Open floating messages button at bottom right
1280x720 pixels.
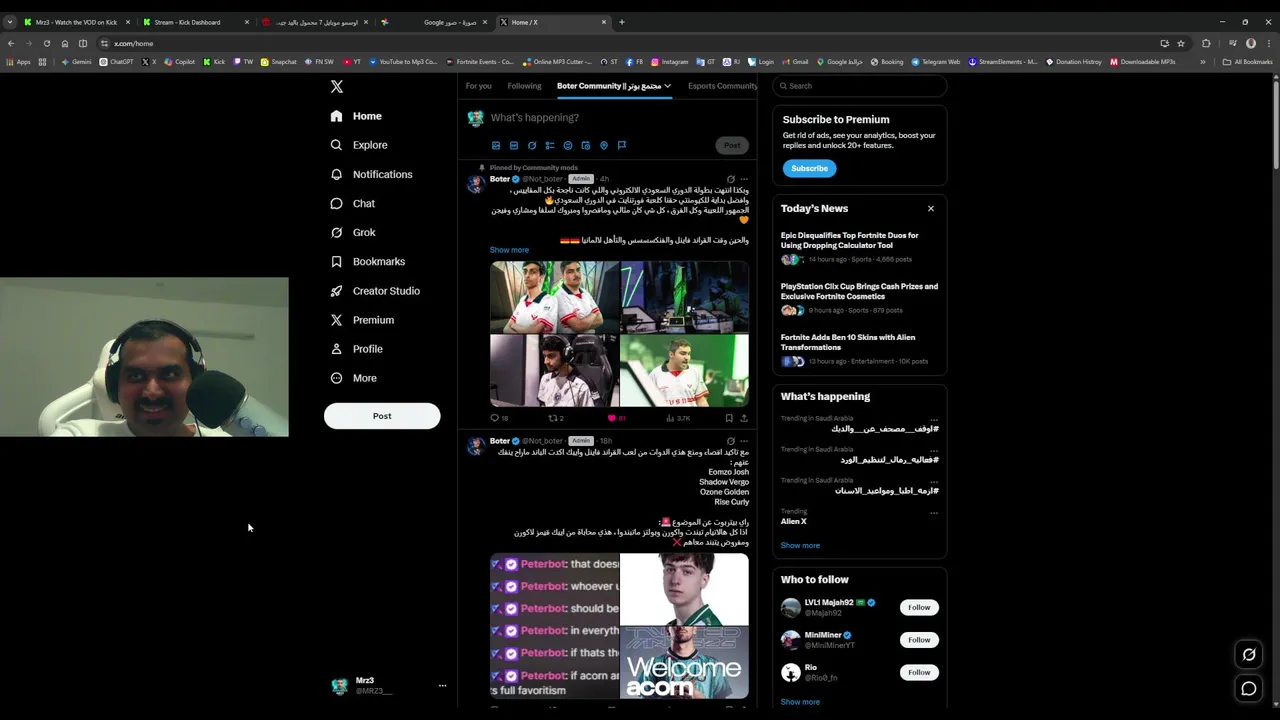point(1249,689)
